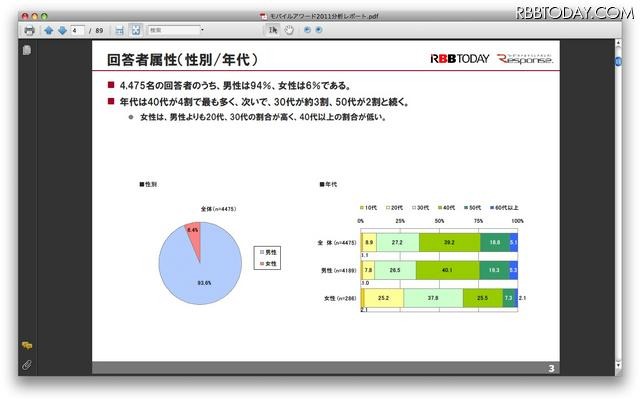Click the 20代 legend entry

click(394, 208)
